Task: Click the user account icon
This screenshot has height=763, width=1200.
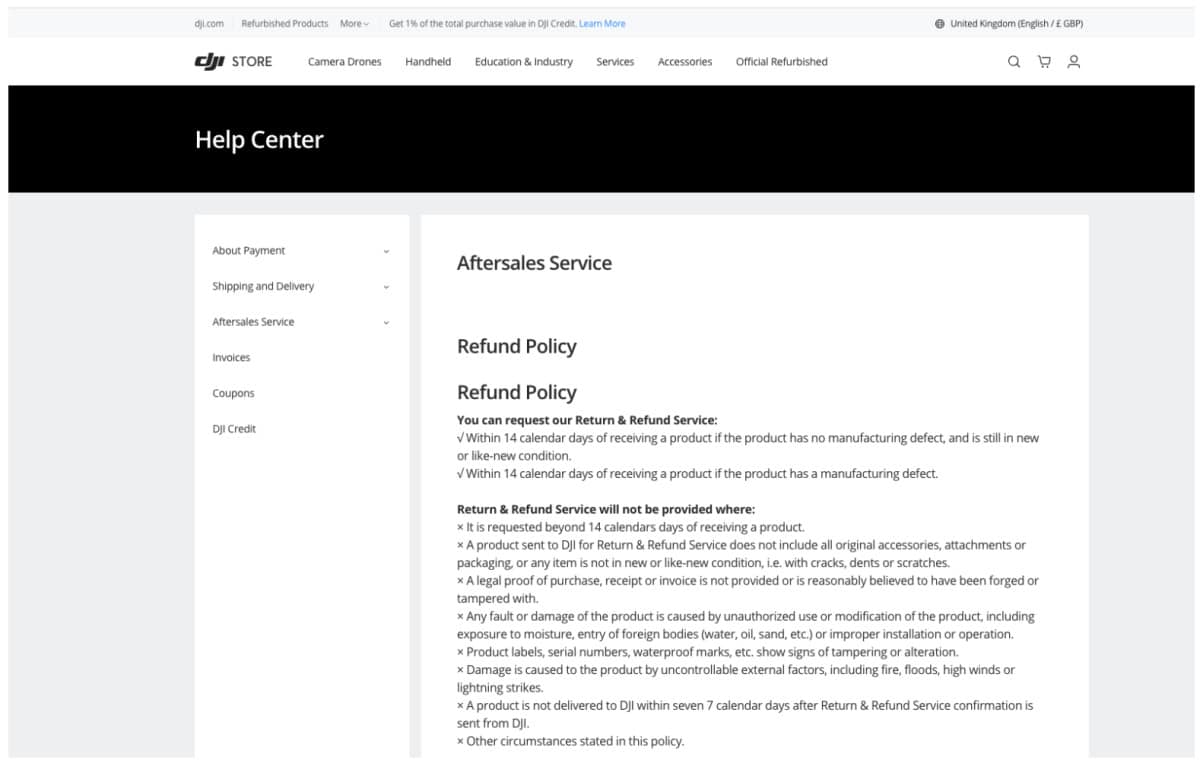Action: coord(1073,62)
